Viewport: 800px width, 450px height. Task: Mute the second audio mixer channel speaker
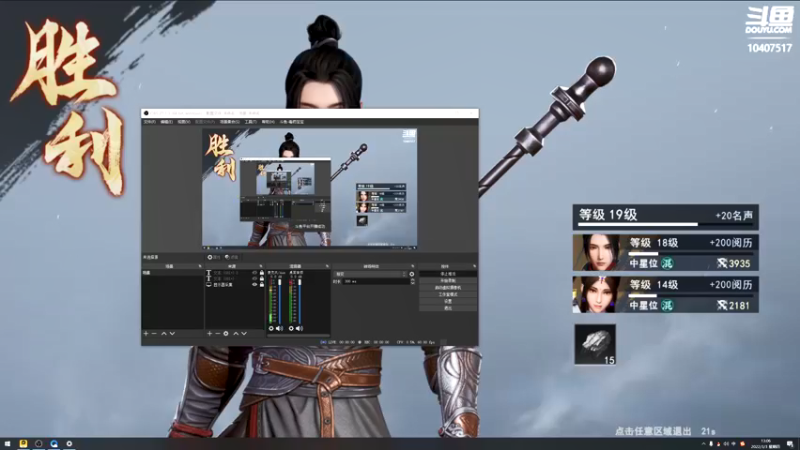[299, 329]
